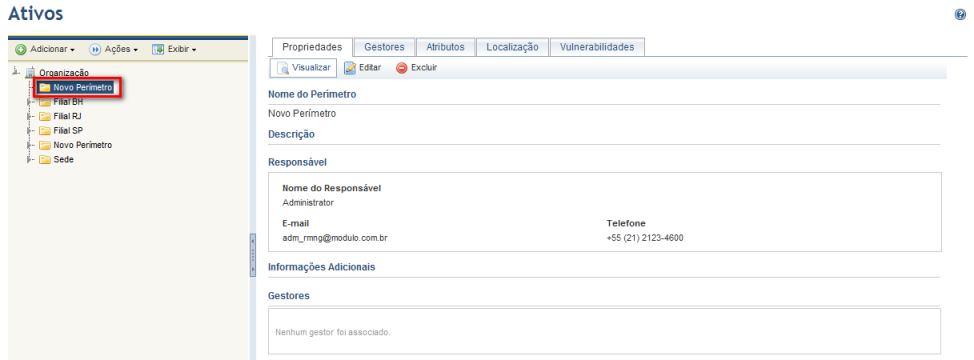Open the Localização tab
Image resolution: width=974 pixels, height=360 pixels.
pyautogui.click(x=512, y=47)
